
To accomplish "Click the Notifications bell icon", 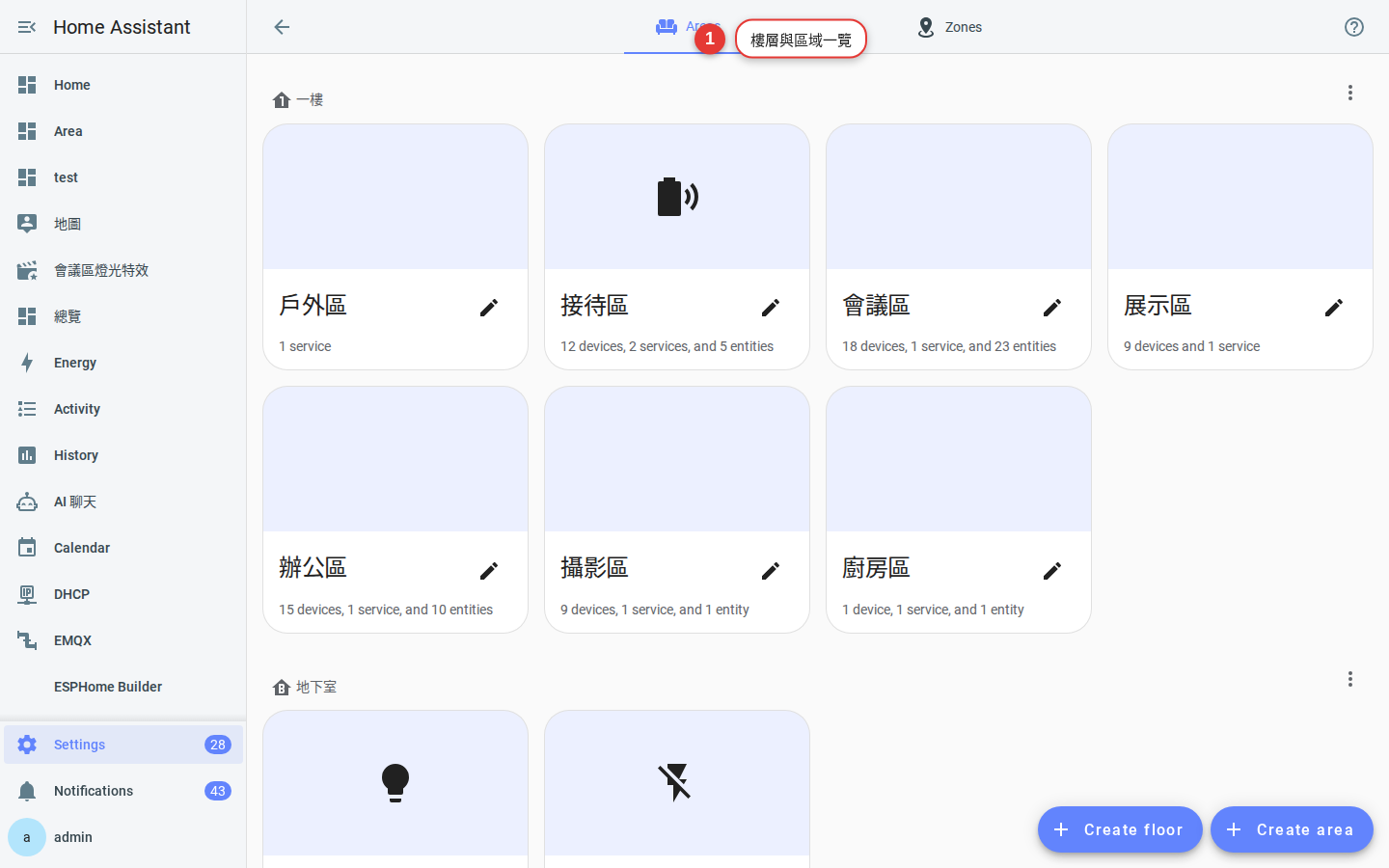I will 27,791.
